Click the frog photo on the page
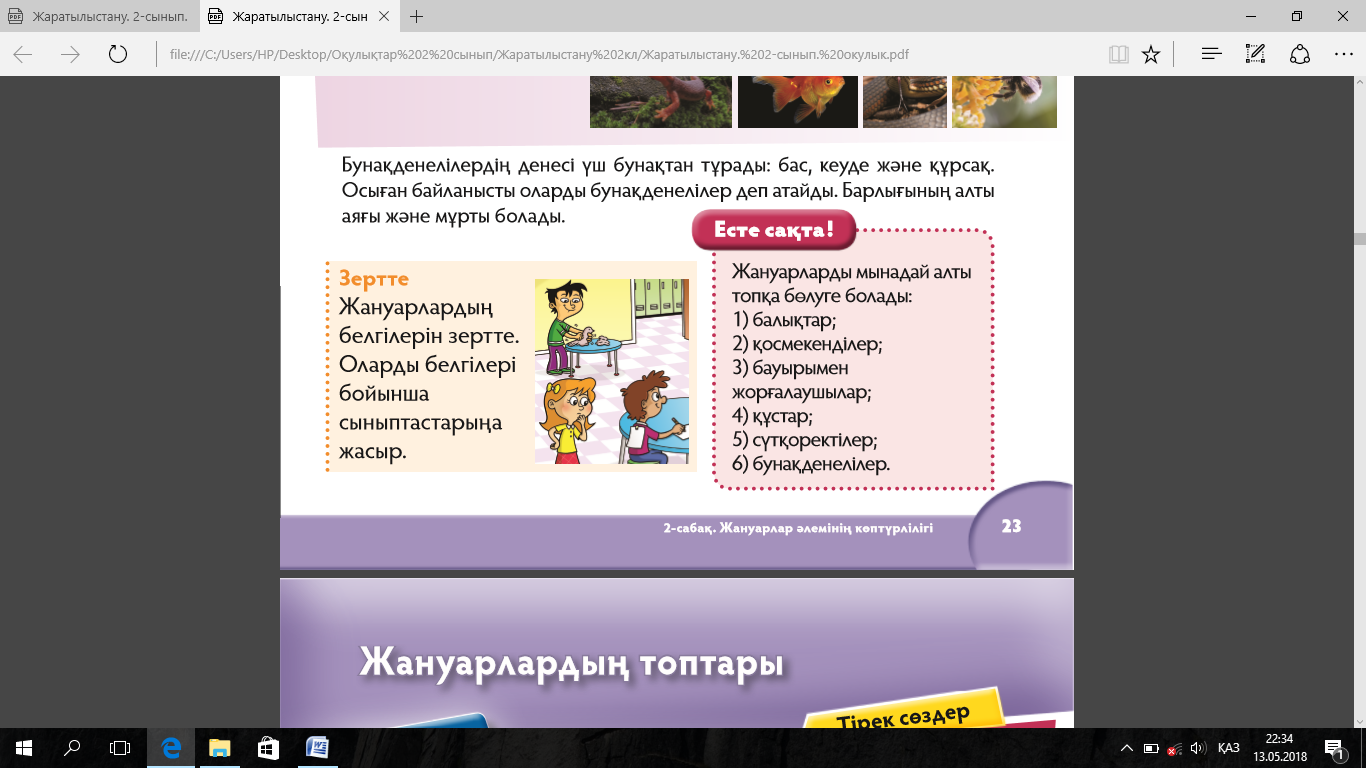Screen dimensions: 1366x768 click(660, 103)
